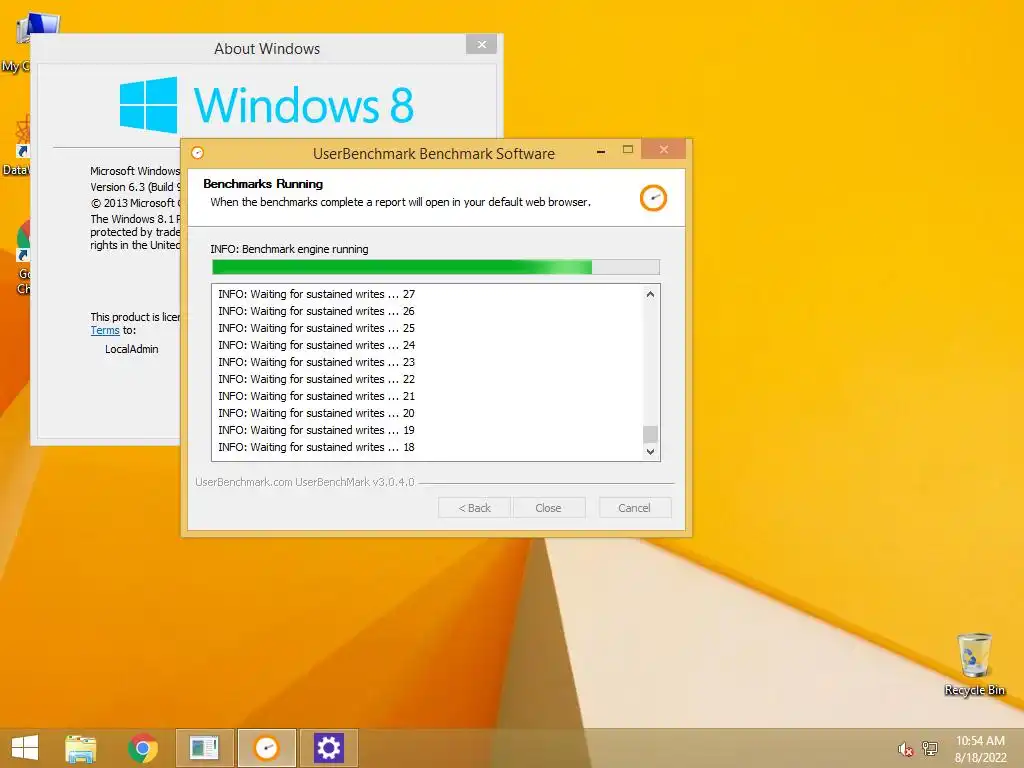Click the UserBenchmark title bar logo icon

point(197,153)
